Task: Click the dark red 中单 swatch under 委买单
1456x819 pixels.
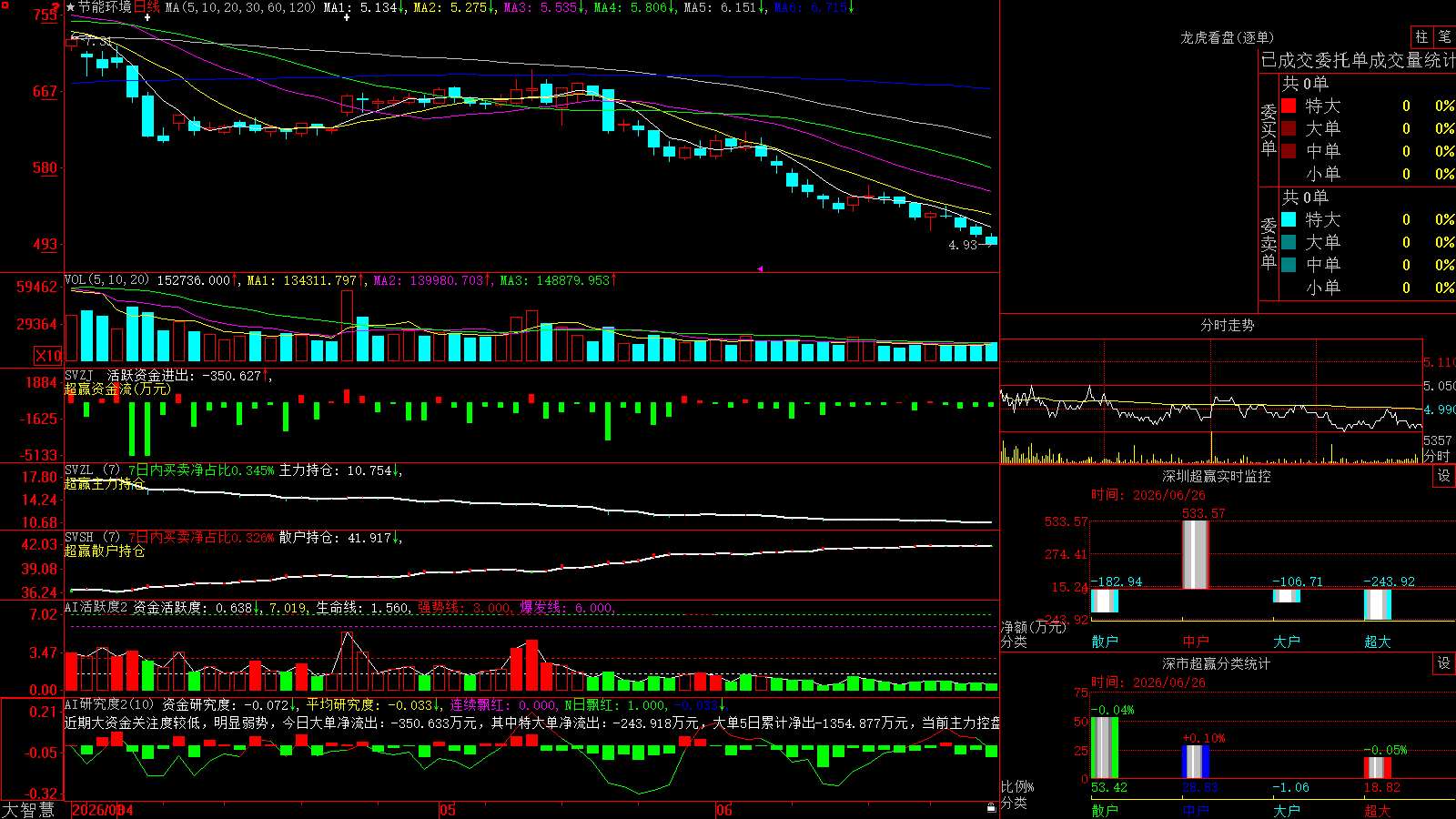Action: (1289, 151)
